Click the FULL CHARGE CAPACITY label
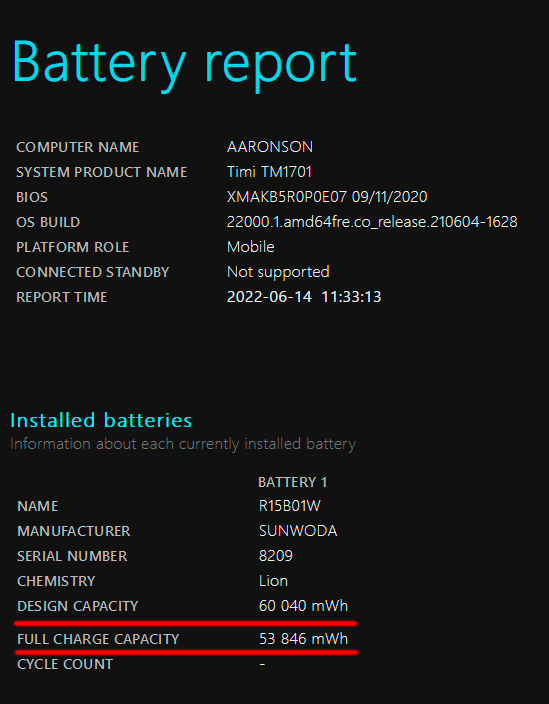Viewport: 549px width, 704px height. point(98,639)
